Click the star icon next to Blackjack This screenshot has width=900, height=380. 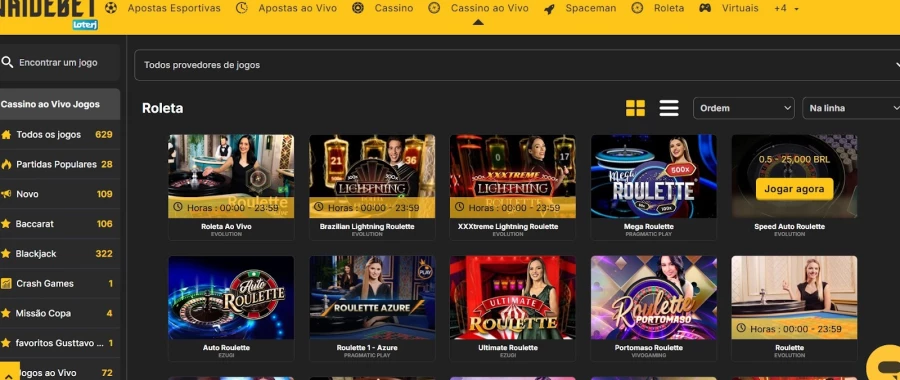point(6,254)
